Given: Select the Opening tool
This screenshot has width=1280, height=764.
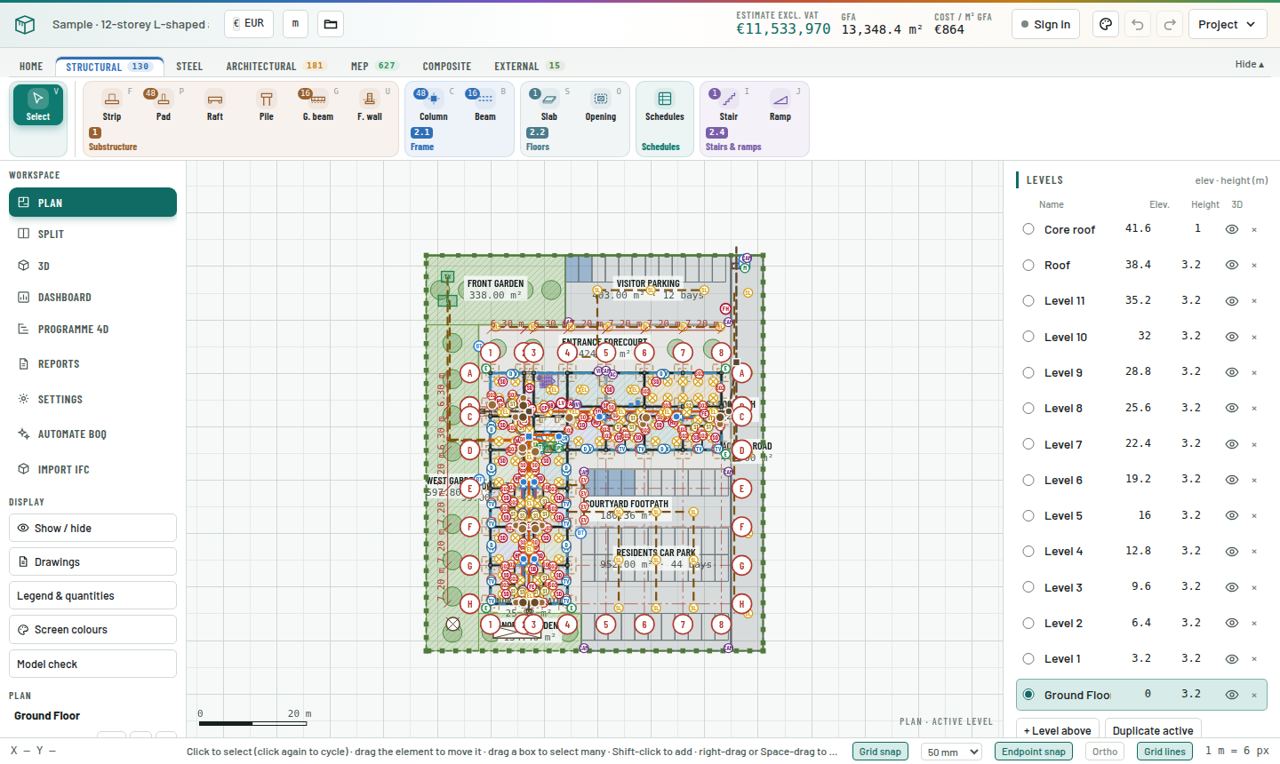Looking at the screenshot, I should point(600,106).
